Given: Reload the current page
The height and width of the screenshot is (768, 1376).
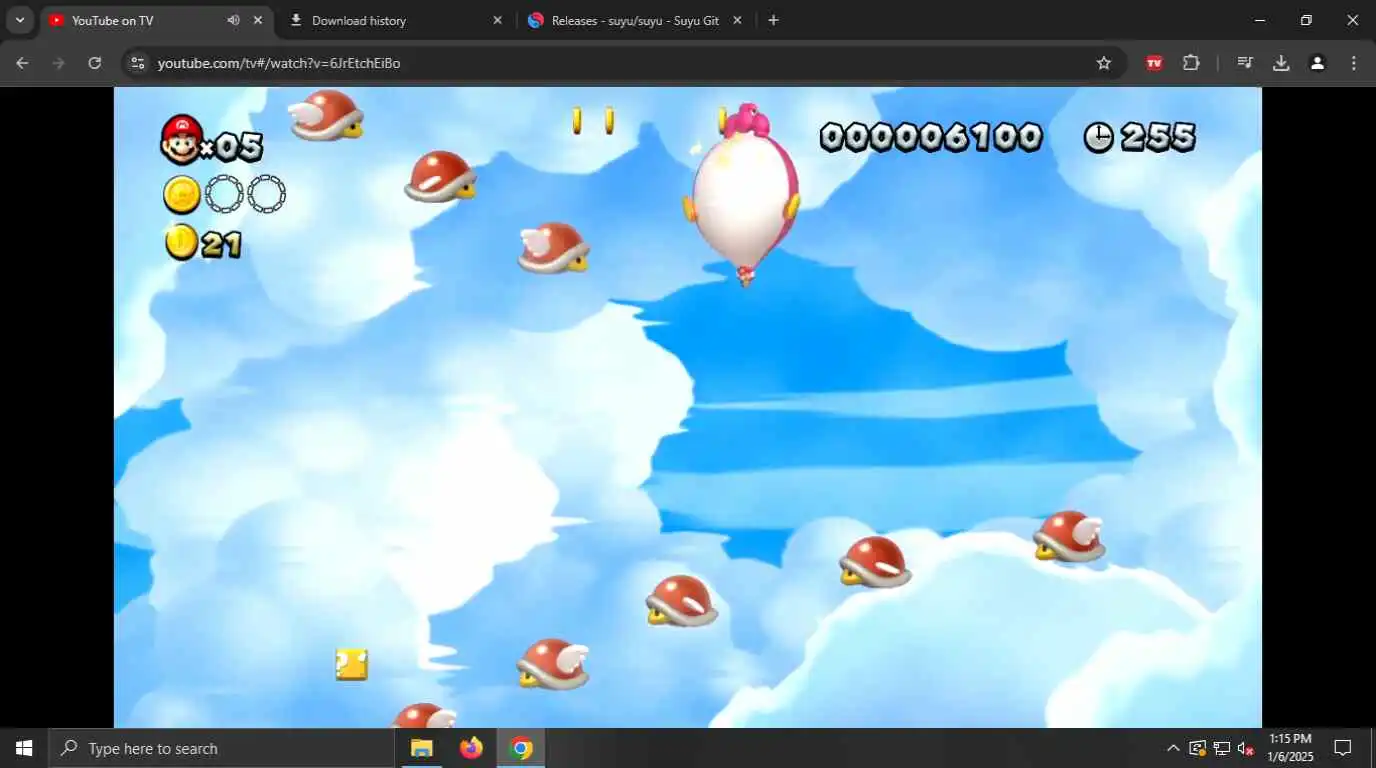Looking at the screenshot, I should coord(94,63).
